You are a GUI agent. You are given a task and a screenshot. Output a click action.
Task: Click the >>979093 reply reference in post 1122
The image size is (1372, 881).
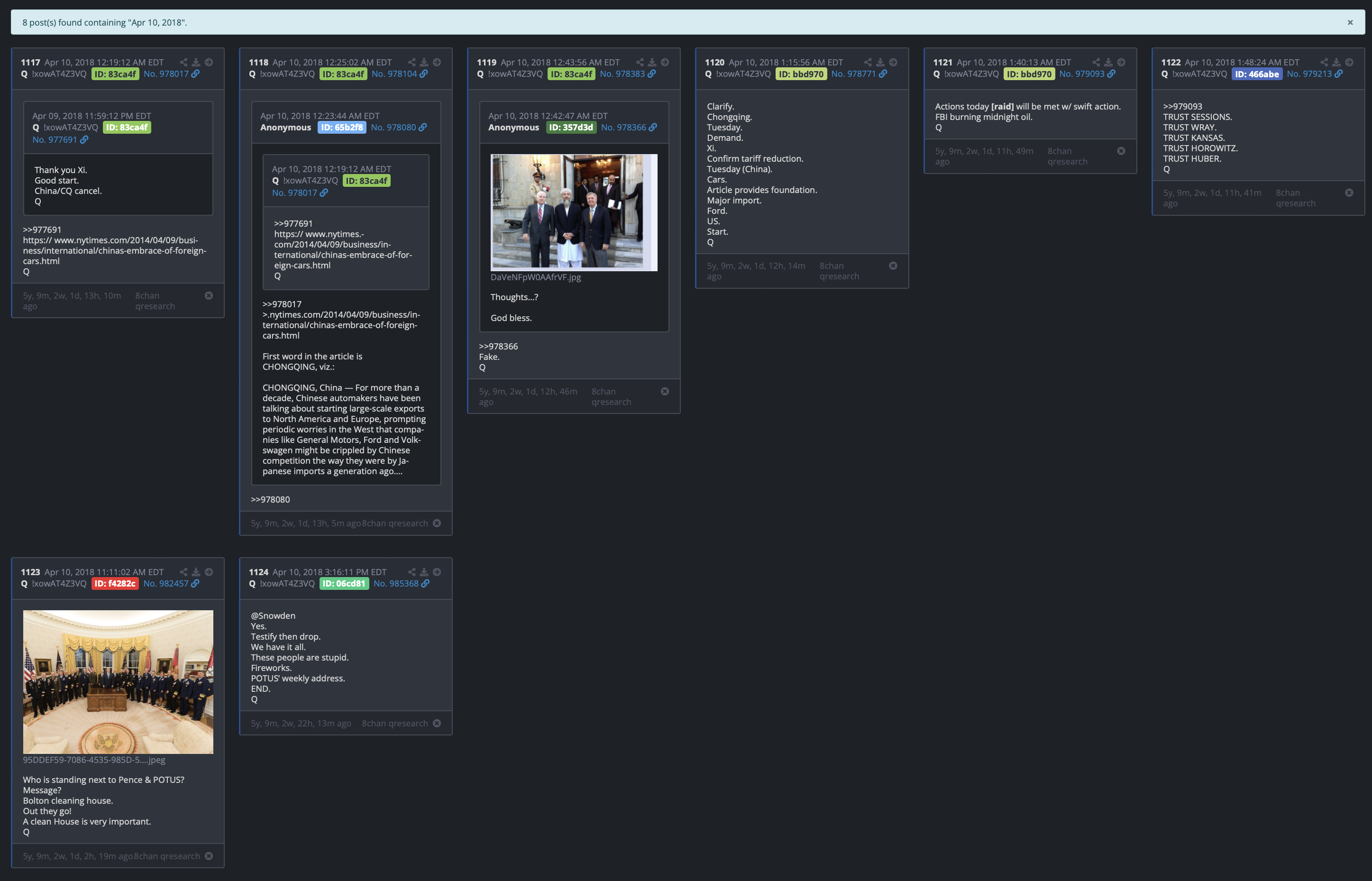(x=1182, y=106)
